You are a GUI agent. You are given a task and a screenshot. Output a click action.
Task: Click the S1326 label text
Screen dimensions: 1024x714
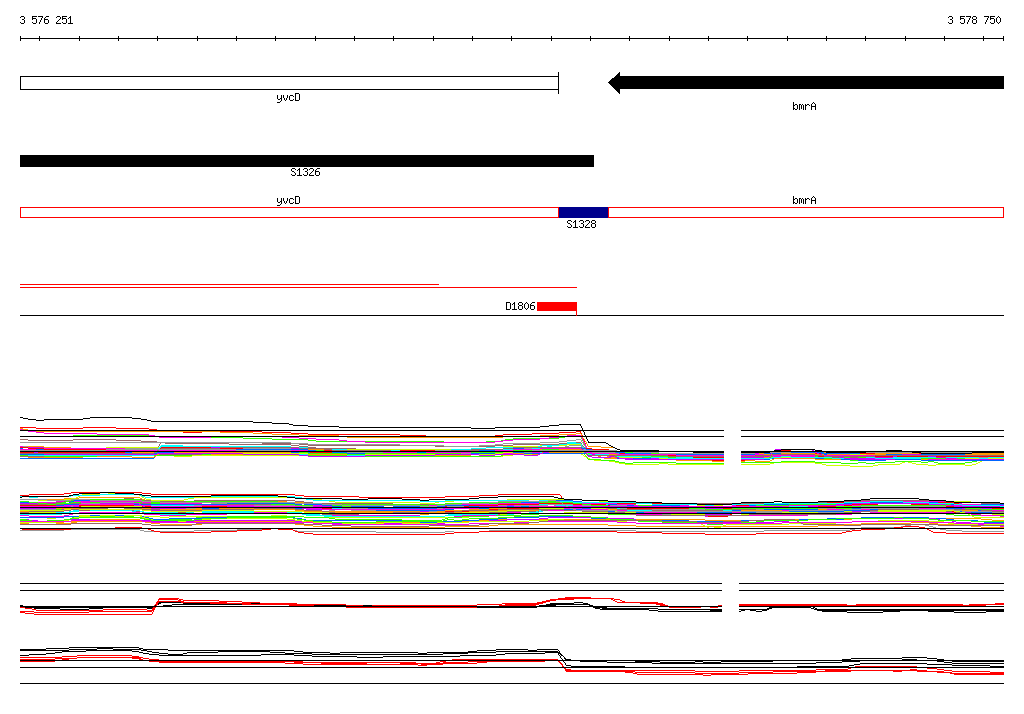tap(305, 172)
